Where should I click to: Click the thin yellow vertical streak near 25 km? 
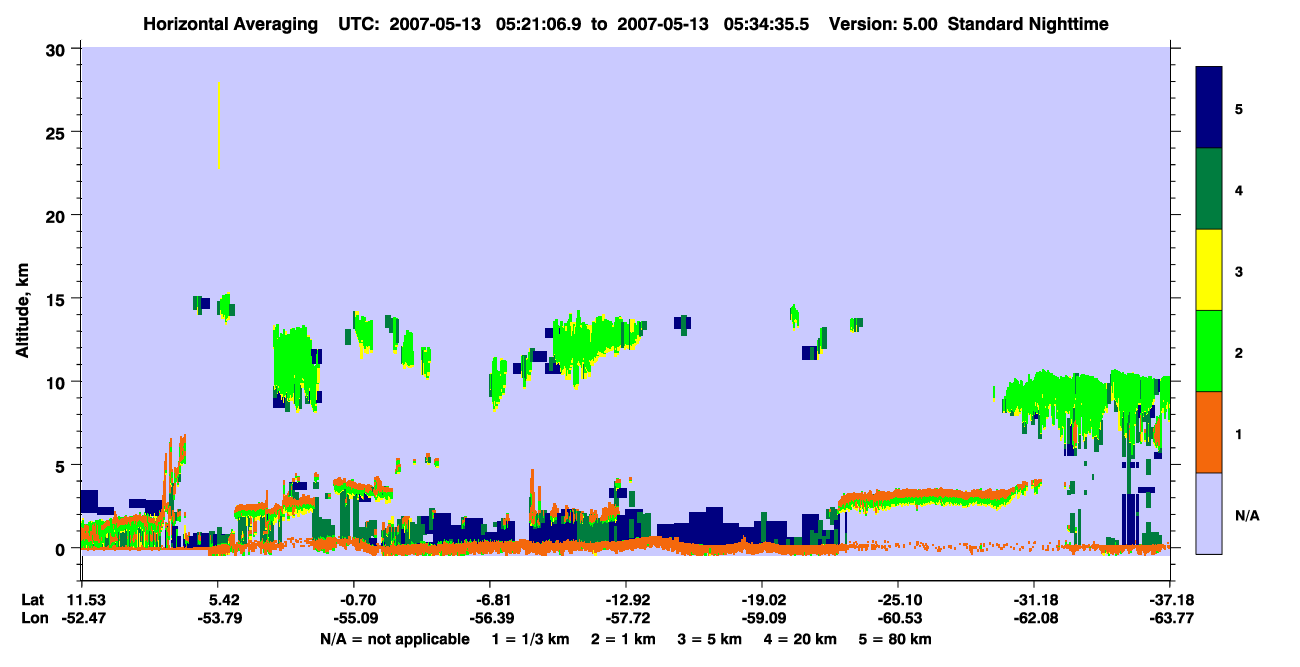point(218,126)
